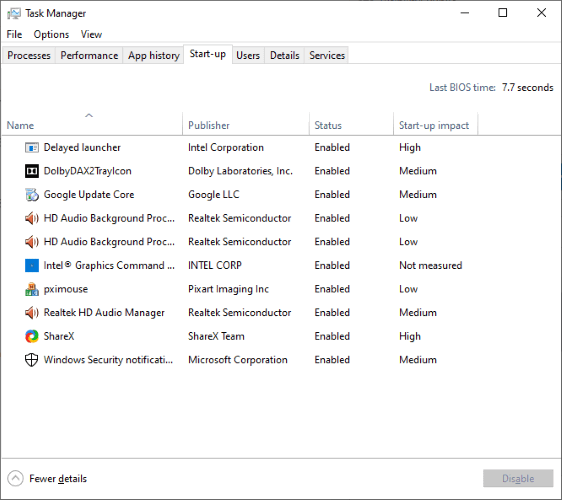Open the File menu

tap(14, 34)
